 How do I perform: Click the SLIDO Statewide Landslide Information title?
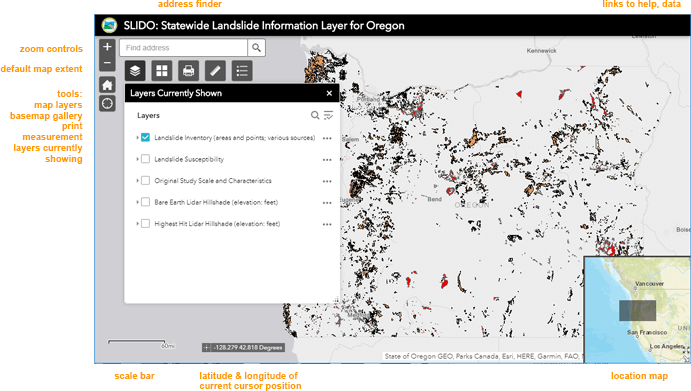264,26
